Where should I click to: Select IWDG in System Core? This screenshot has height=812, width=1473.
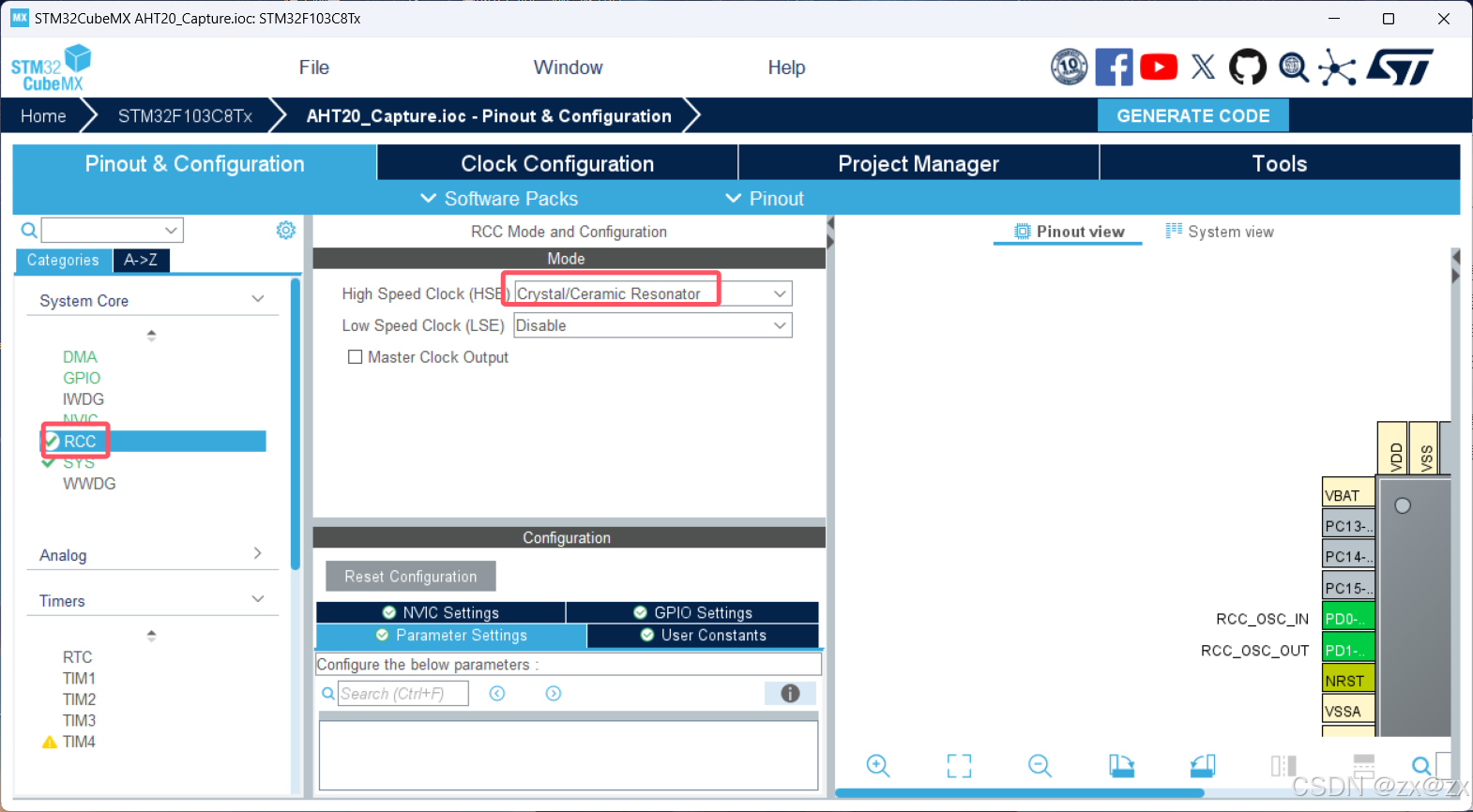pos(84,398)
